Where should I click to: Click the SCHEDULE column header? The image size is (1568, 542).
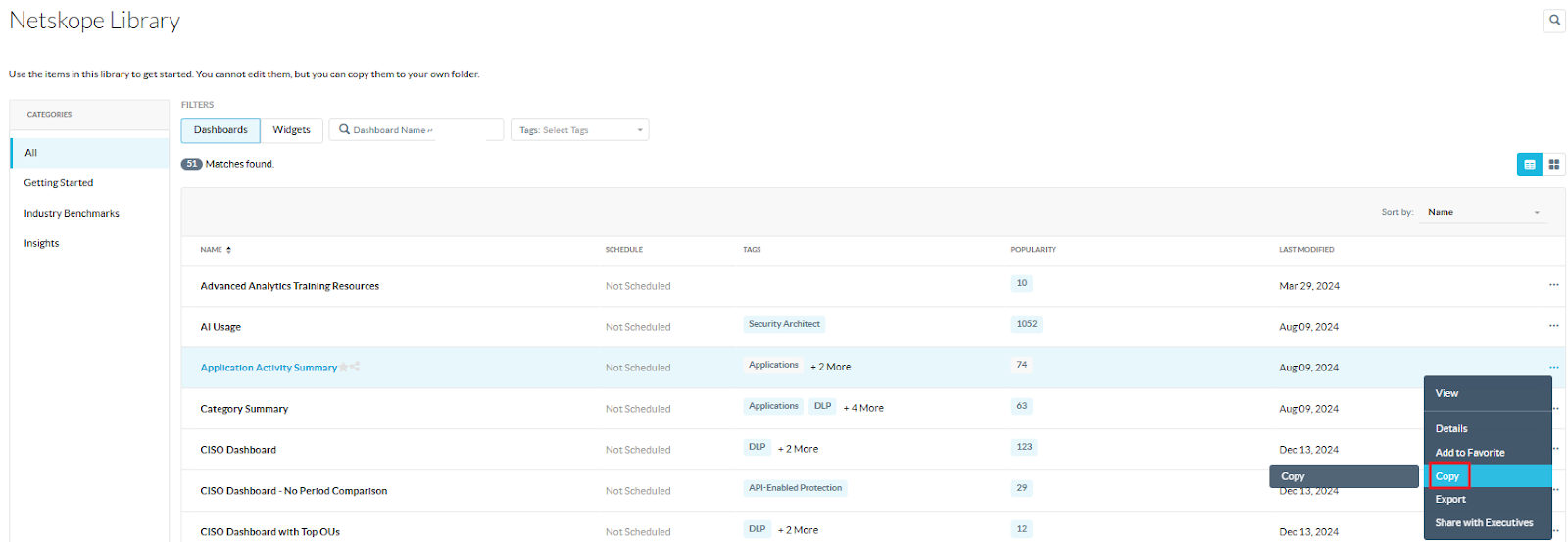point(624,250)
